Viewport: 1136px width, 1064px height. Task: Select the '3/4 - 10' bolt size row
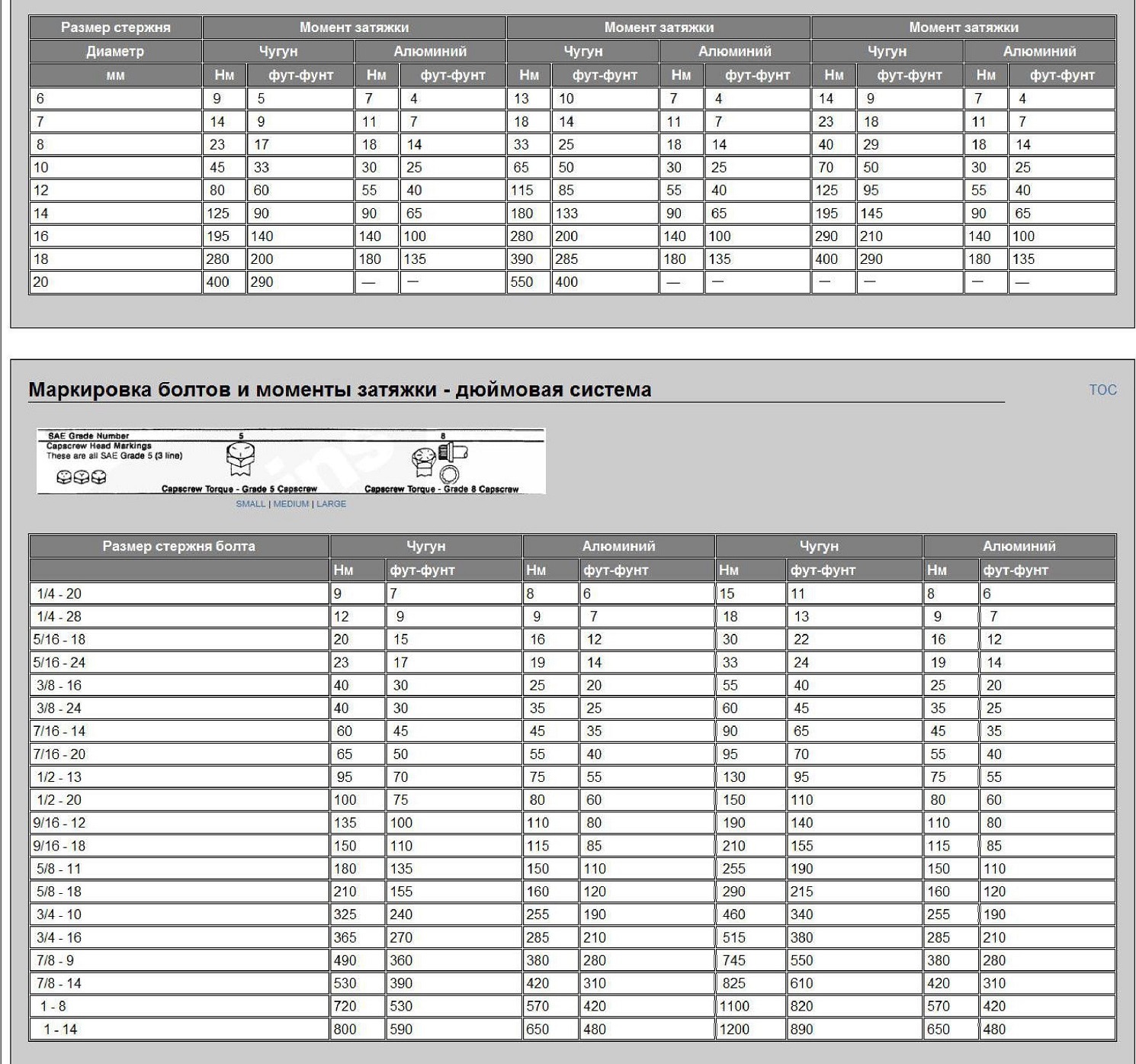573,914
